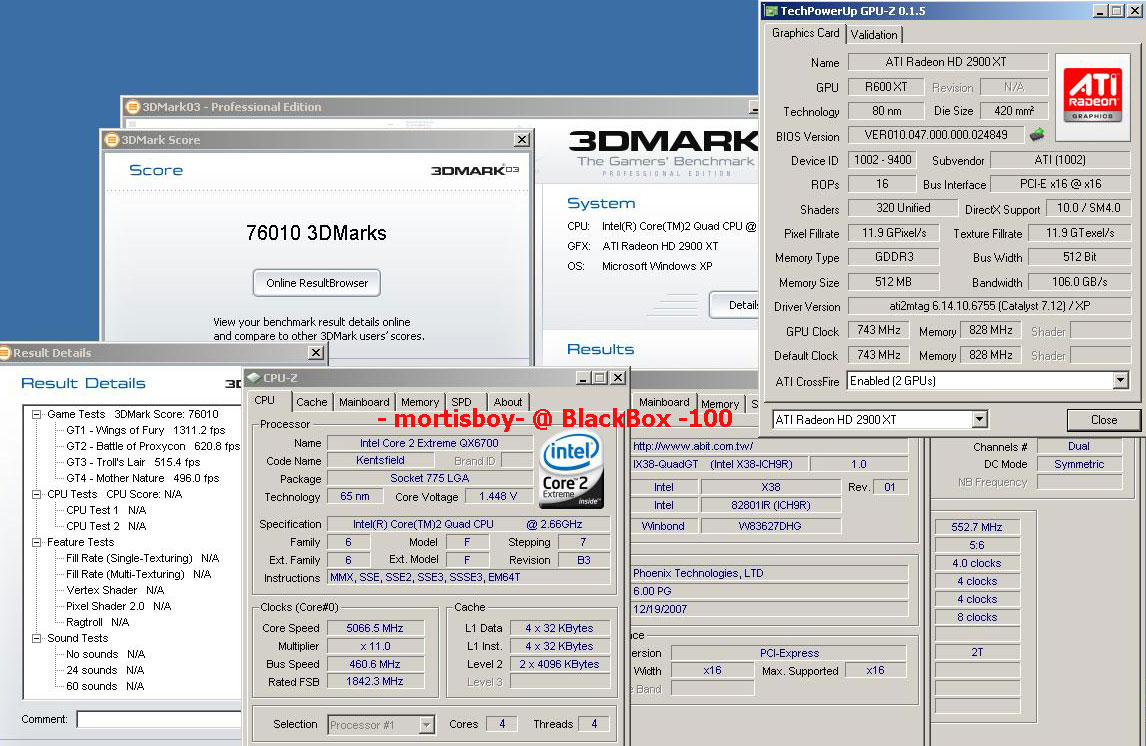1146x746 pixels.
Task: Open the abit.com.tw link
Action: click(x=693, y=446)
